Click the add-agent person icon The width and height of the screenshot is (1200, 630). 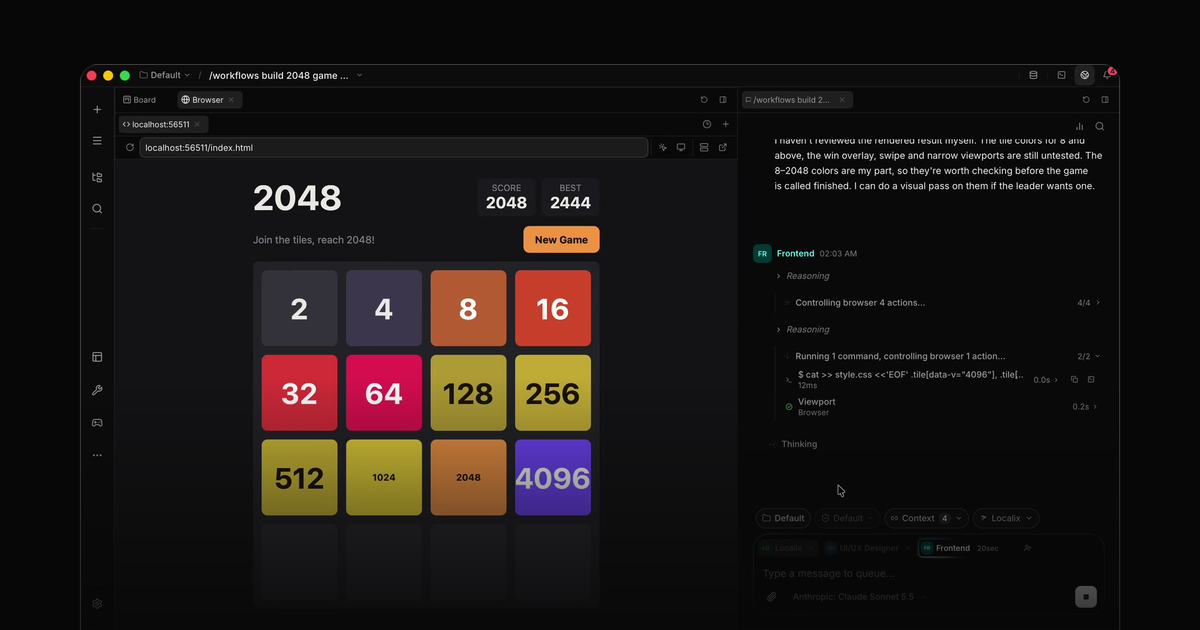(x=1027, y=548)
